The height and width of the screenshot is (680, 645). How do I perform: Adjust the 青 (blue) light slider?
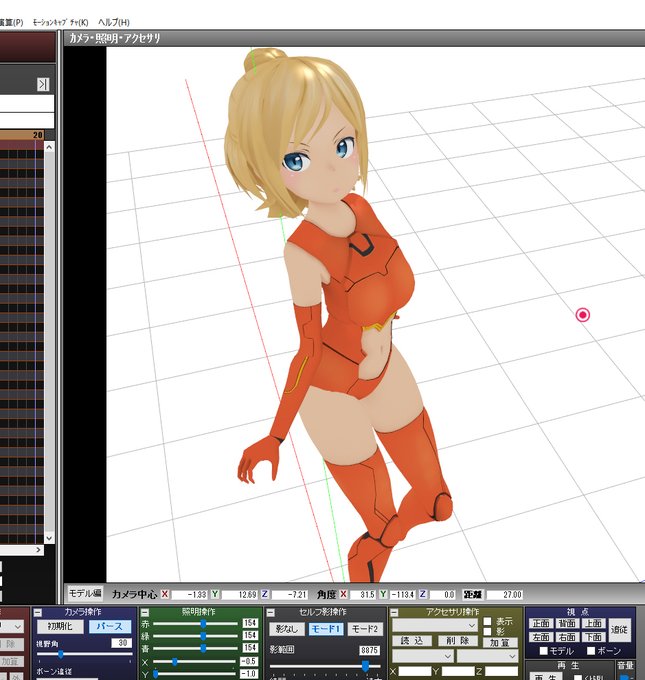(x=203, y=648)
